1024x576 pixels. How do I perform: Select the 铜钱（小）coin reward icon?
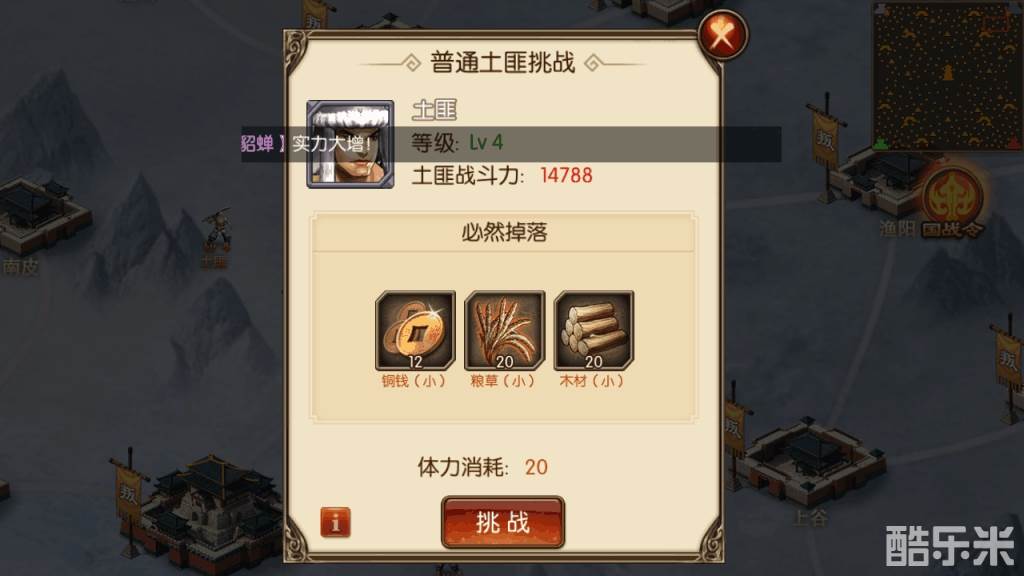point(415,330)
